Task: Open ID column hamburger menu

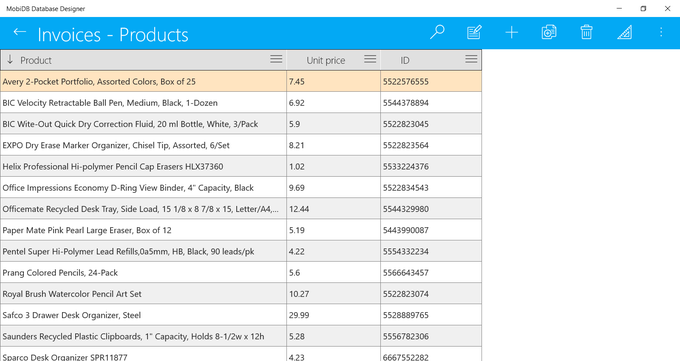Action: pyautogui.click(x=471, y=59)
